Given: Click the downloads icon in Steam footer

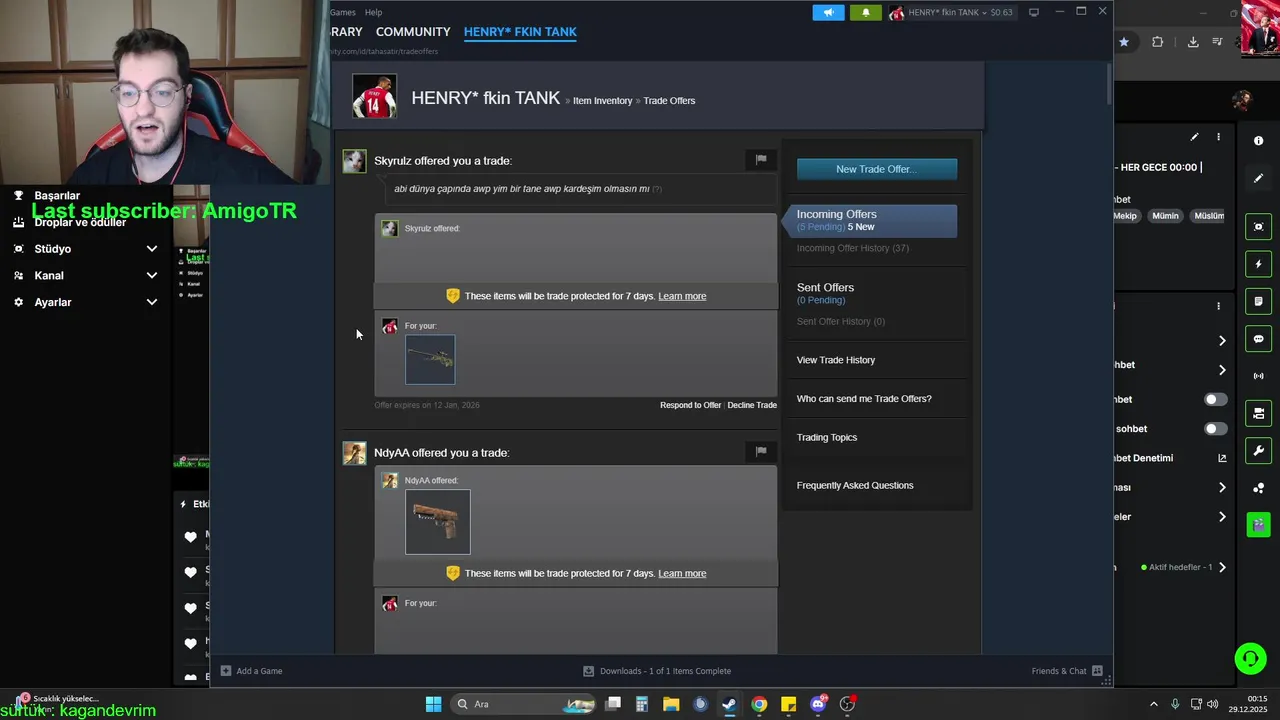Looking at the screenshot, I should (x=589, y=671).
